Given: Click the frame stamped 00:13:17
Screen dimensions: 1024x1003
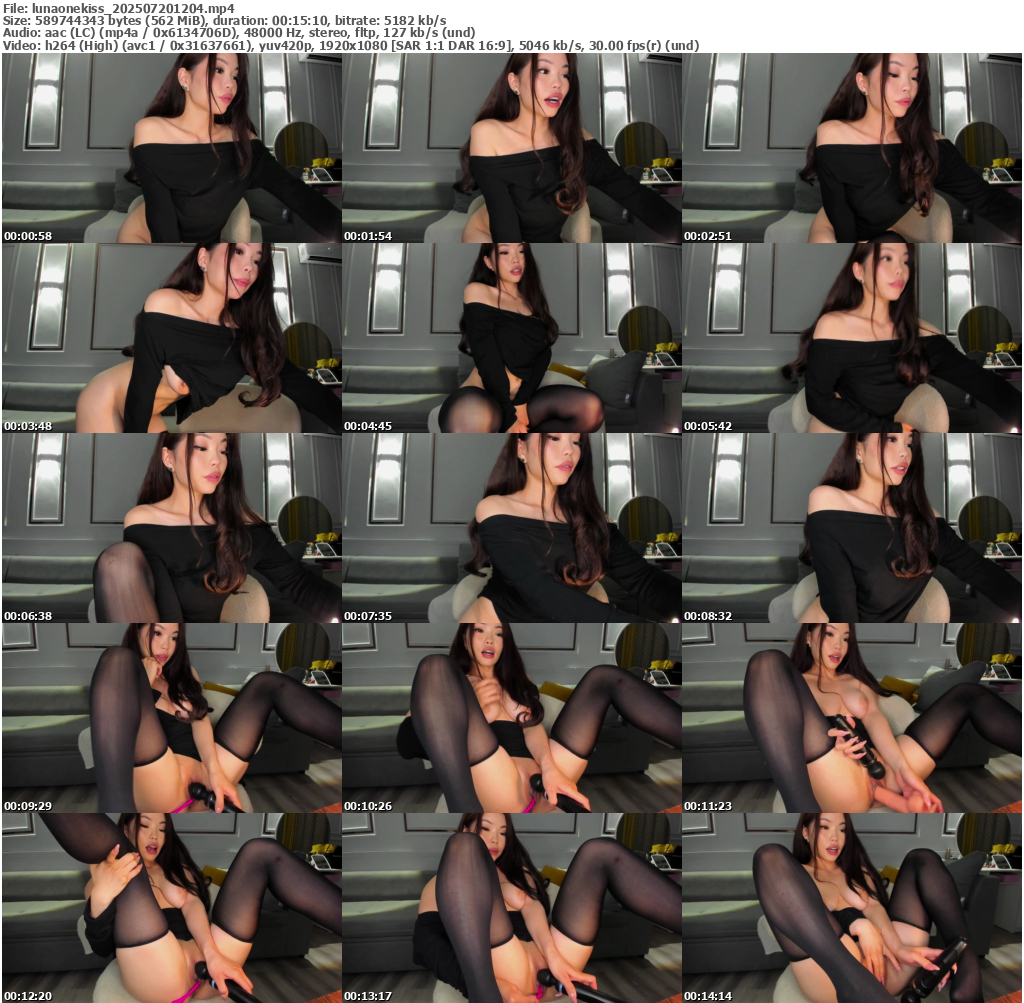Looking at the screenshot, I should pyautogui.click(x=512, y=908).
